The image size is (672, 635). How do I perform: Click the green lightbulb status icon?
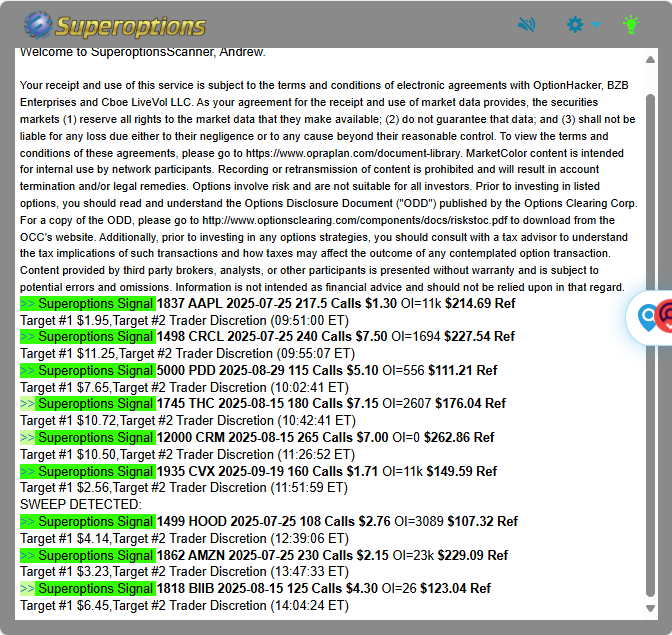click(x=630, y=24)
